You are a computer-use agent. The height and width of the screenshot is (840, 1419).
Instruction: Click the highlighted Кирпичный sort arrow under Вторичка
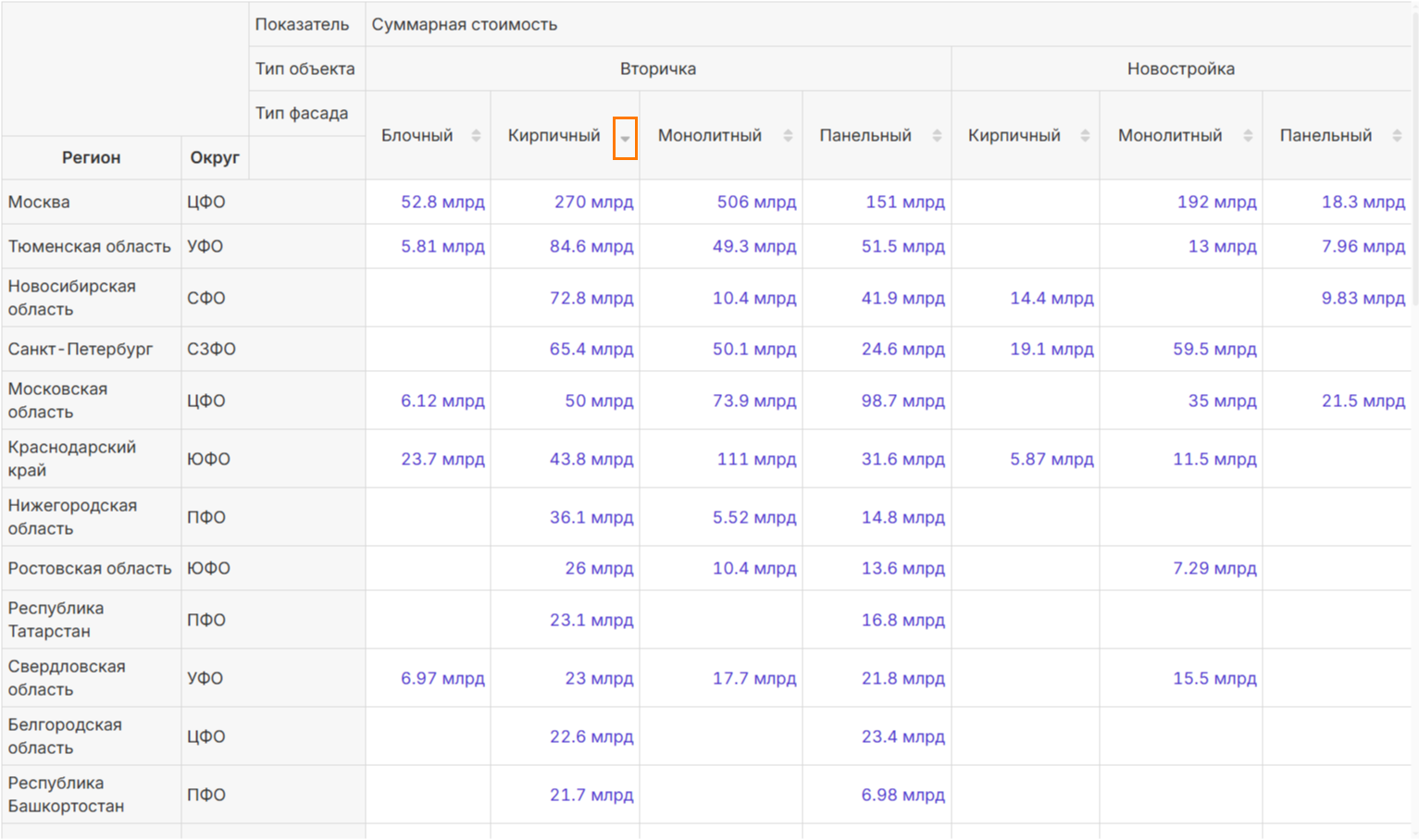click(x=625, y=138)
